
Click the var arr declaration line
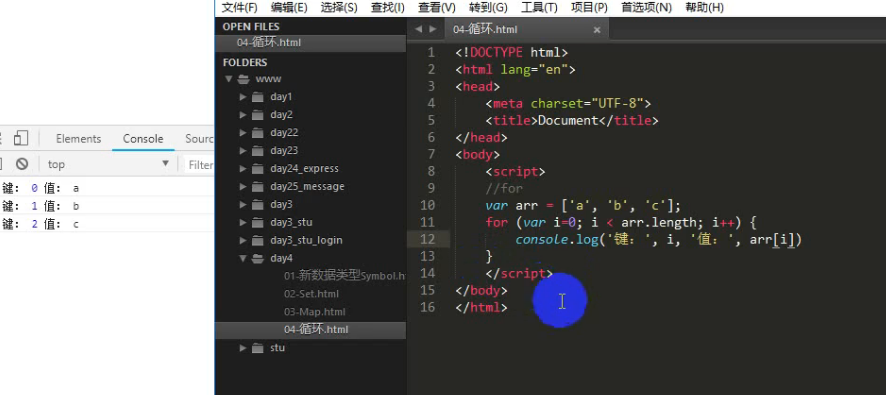pos(583,206)
